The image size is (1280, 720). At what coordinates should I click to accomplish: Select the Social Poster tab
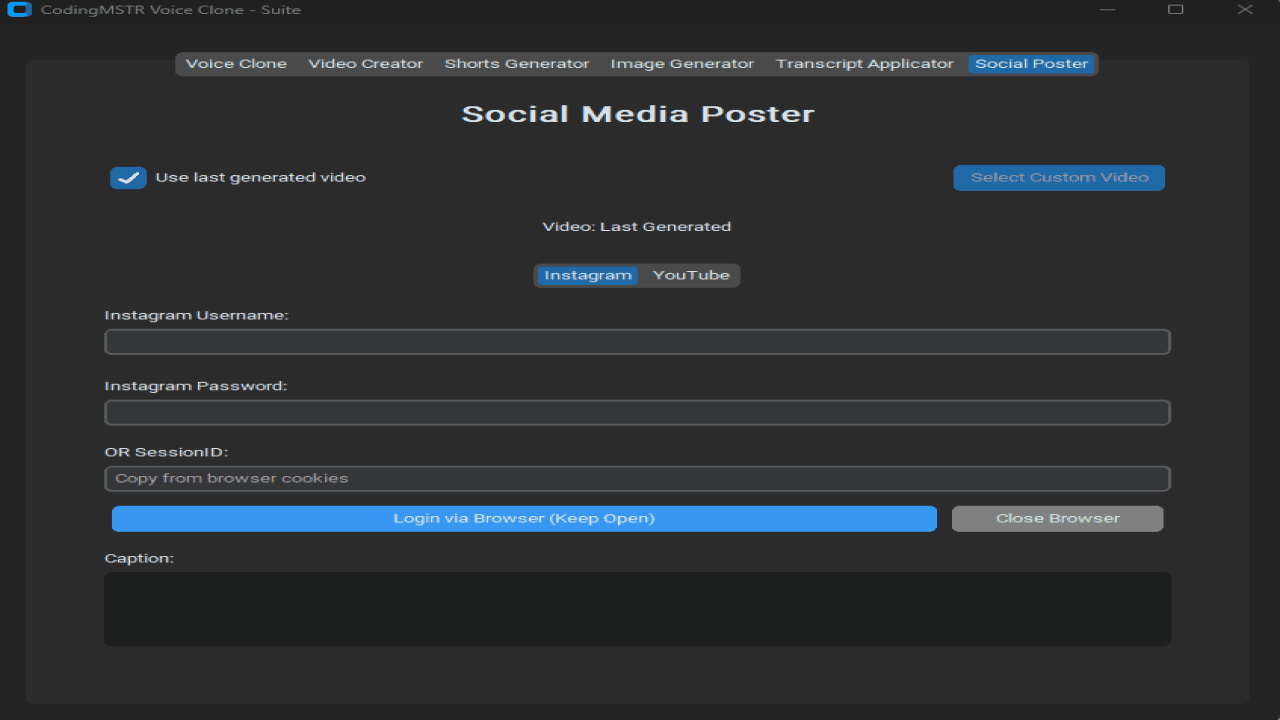(1031, 64)
